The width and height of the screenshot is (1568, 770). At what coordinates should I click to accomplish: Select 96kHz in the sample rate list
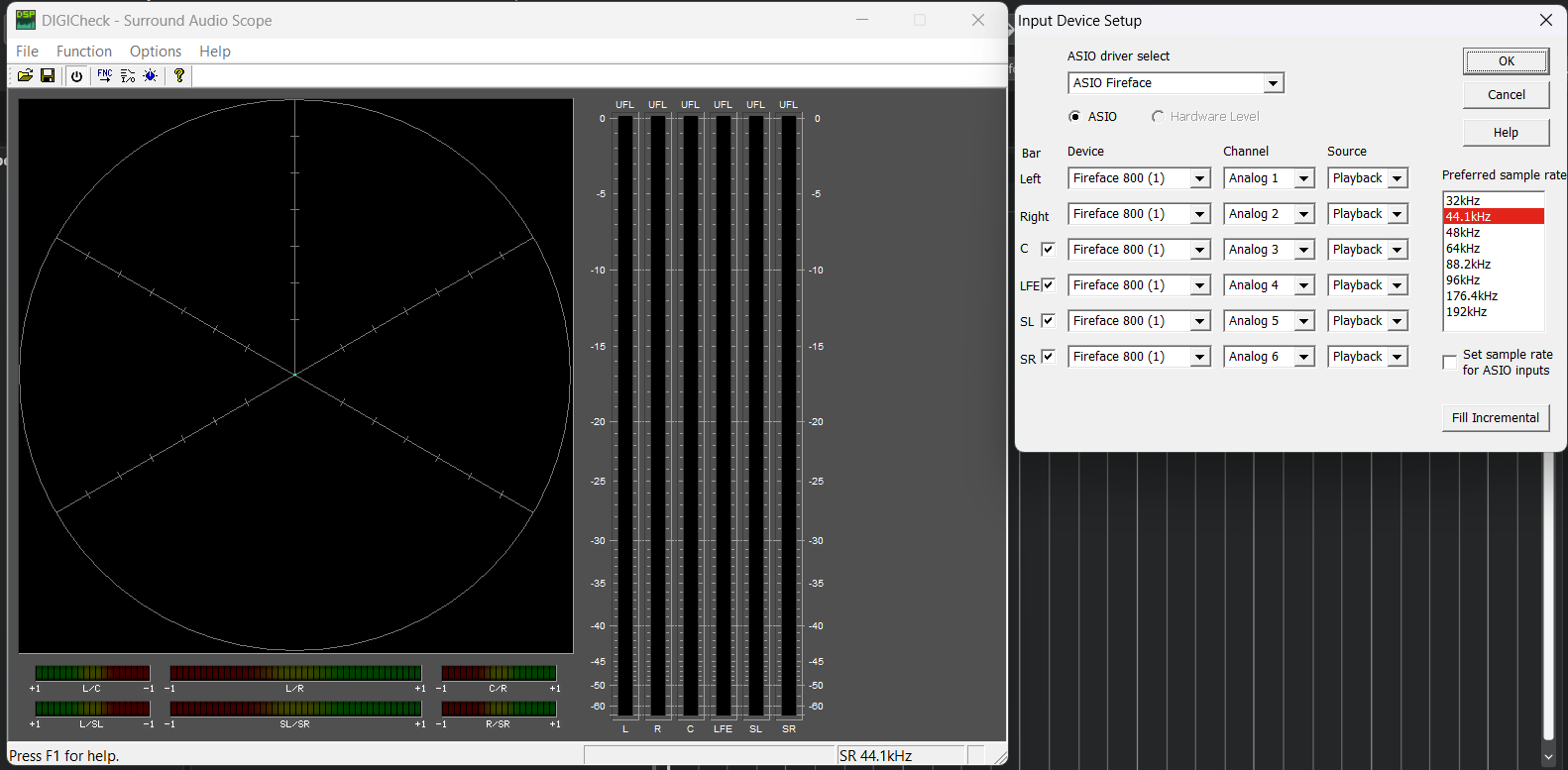coord(1494,280)
